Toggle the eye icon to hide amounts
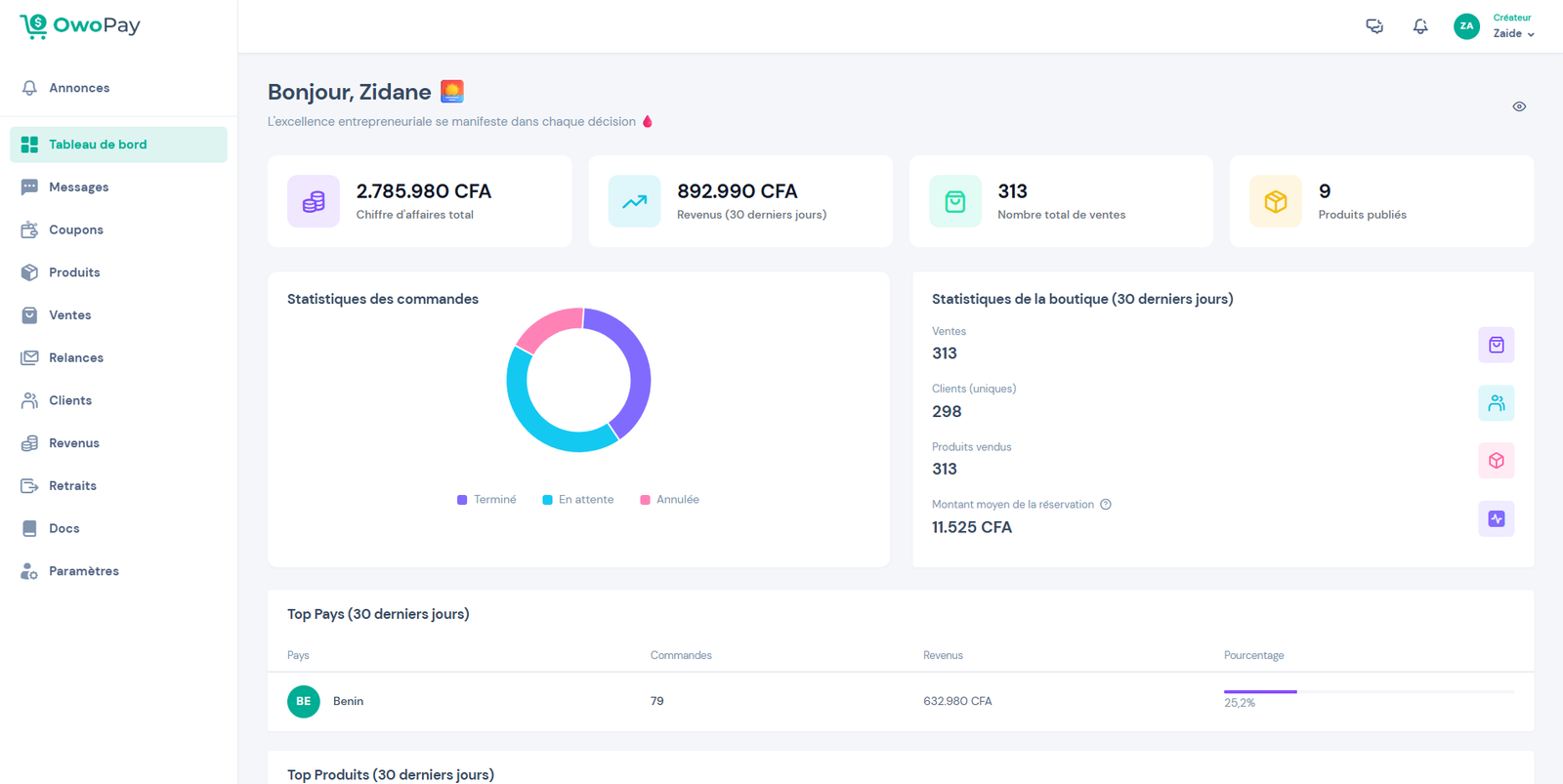Image resolution: width=1563 pixels, height=784 pixels. click(1519, 106)
